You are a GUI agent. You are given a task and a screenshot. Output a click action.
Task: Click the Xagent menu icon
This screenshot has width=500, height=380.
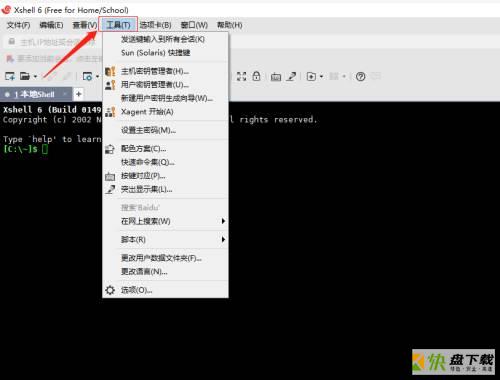coord(110,112)
